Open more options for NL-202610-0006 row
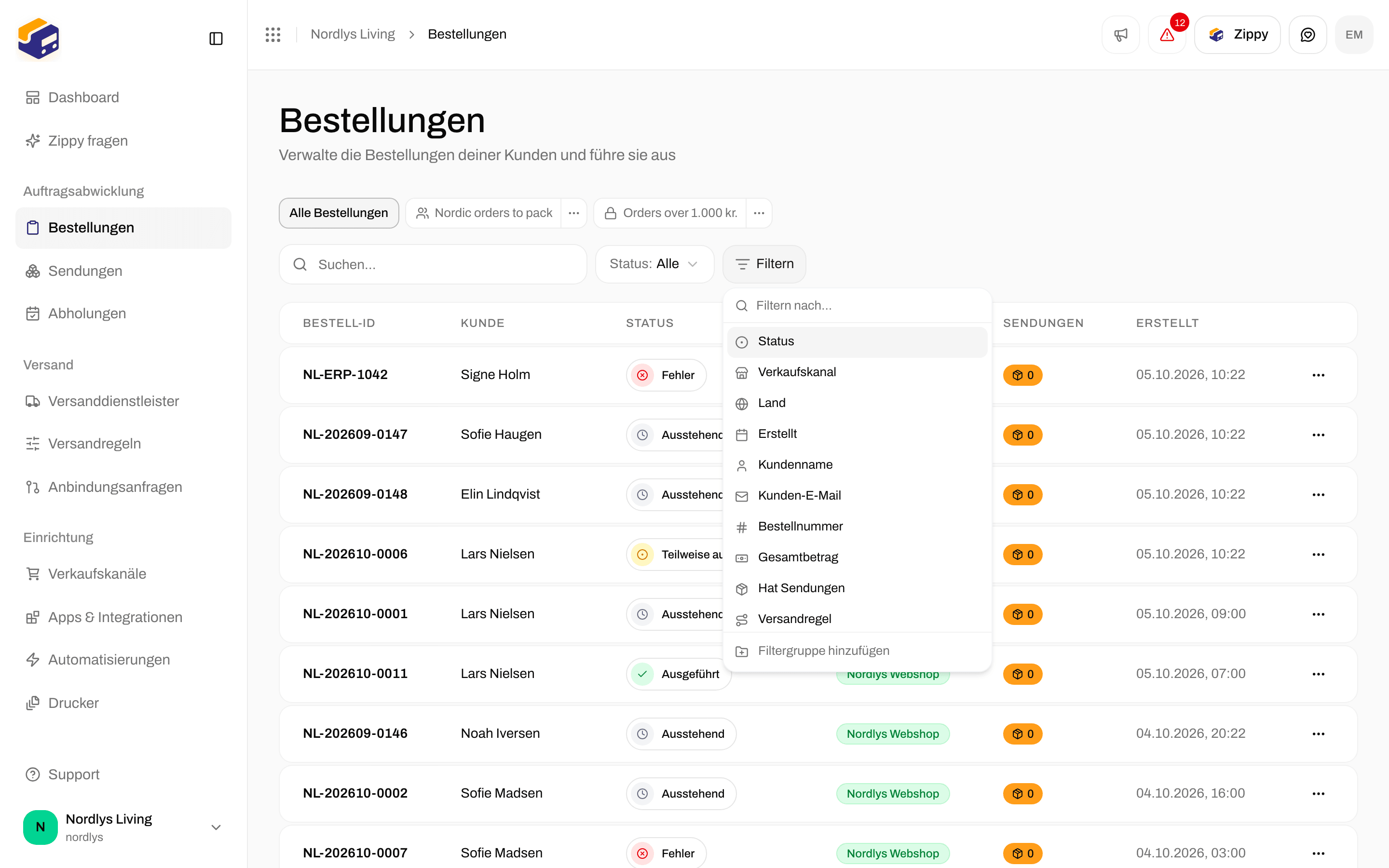 coord(1319,555)
